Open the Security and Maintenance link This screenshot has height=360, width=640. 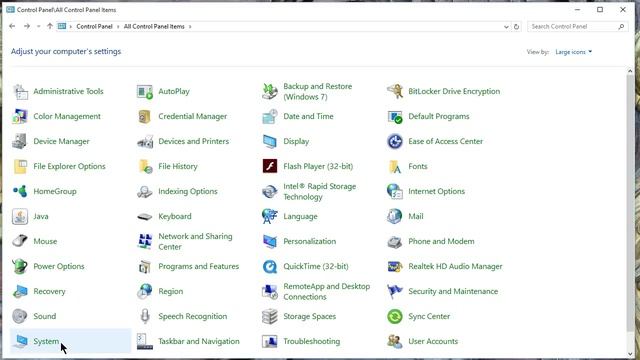coord(453,291)
